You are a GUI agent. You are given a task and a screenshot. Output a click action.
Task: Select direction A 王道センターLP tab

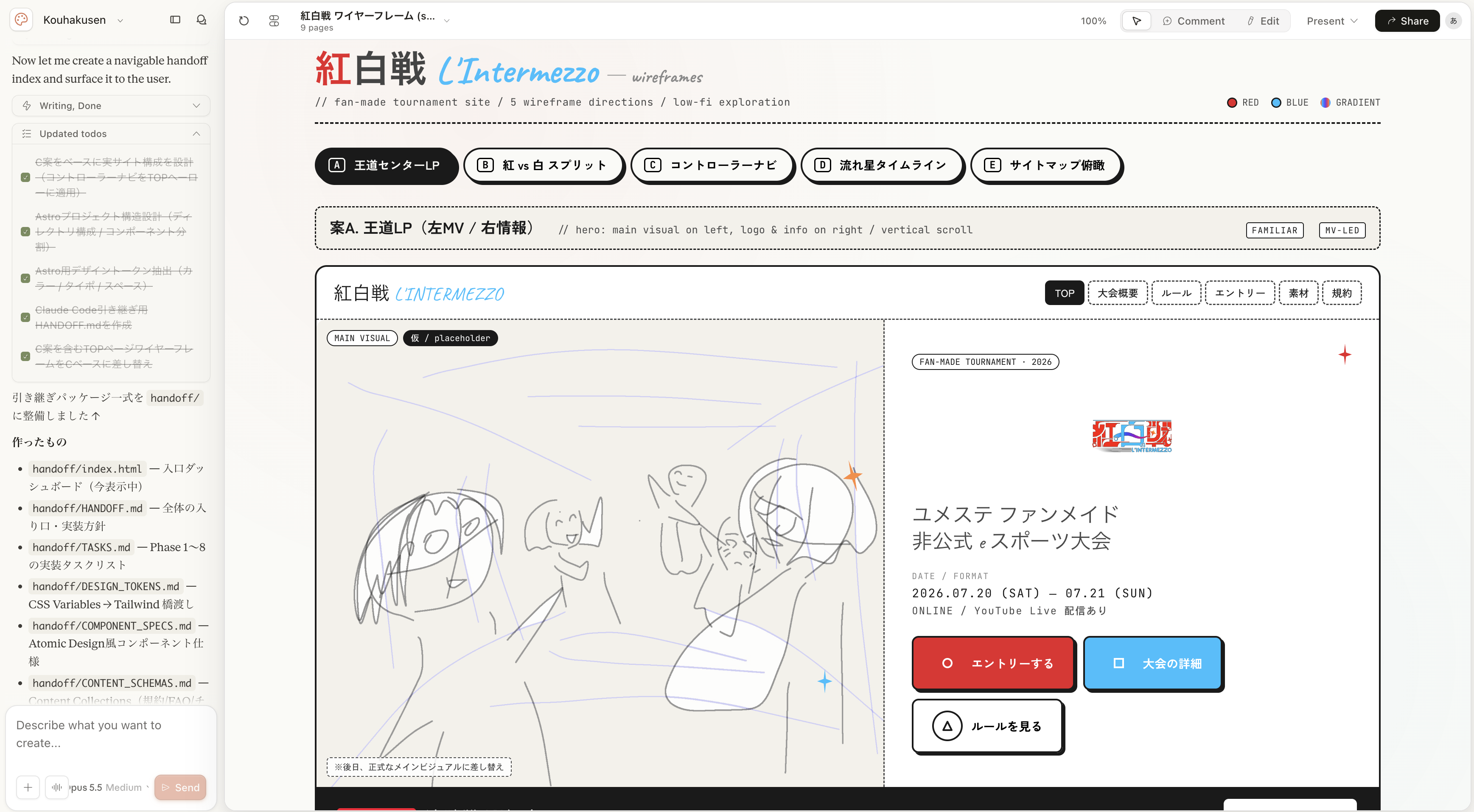pyautogui.click(x=386, y=166)
